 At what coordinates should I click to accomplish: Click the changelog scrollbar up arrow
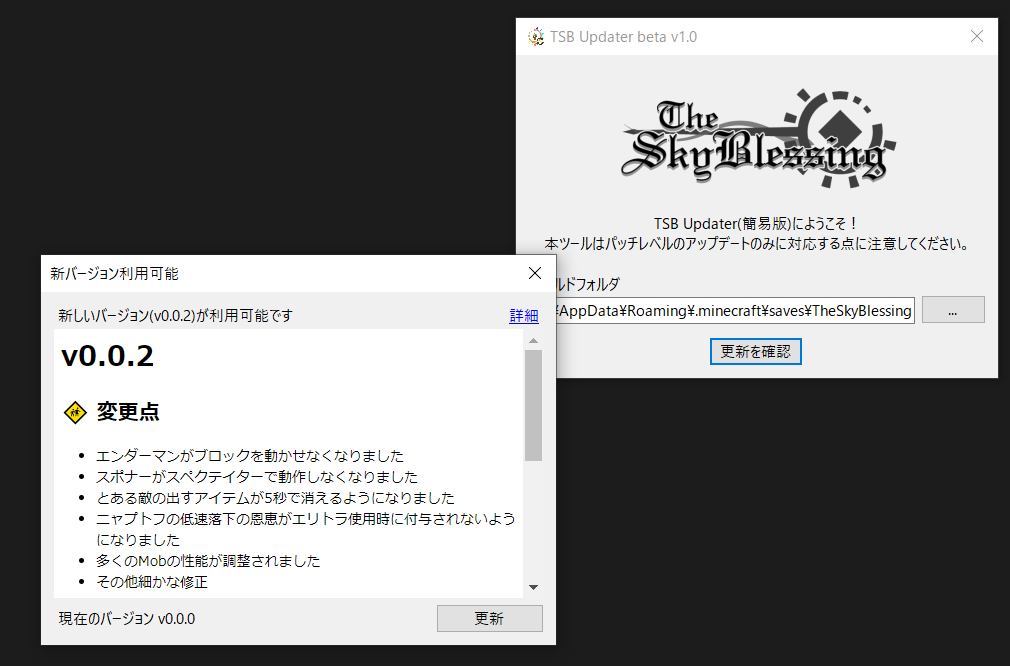click(533, 340)
